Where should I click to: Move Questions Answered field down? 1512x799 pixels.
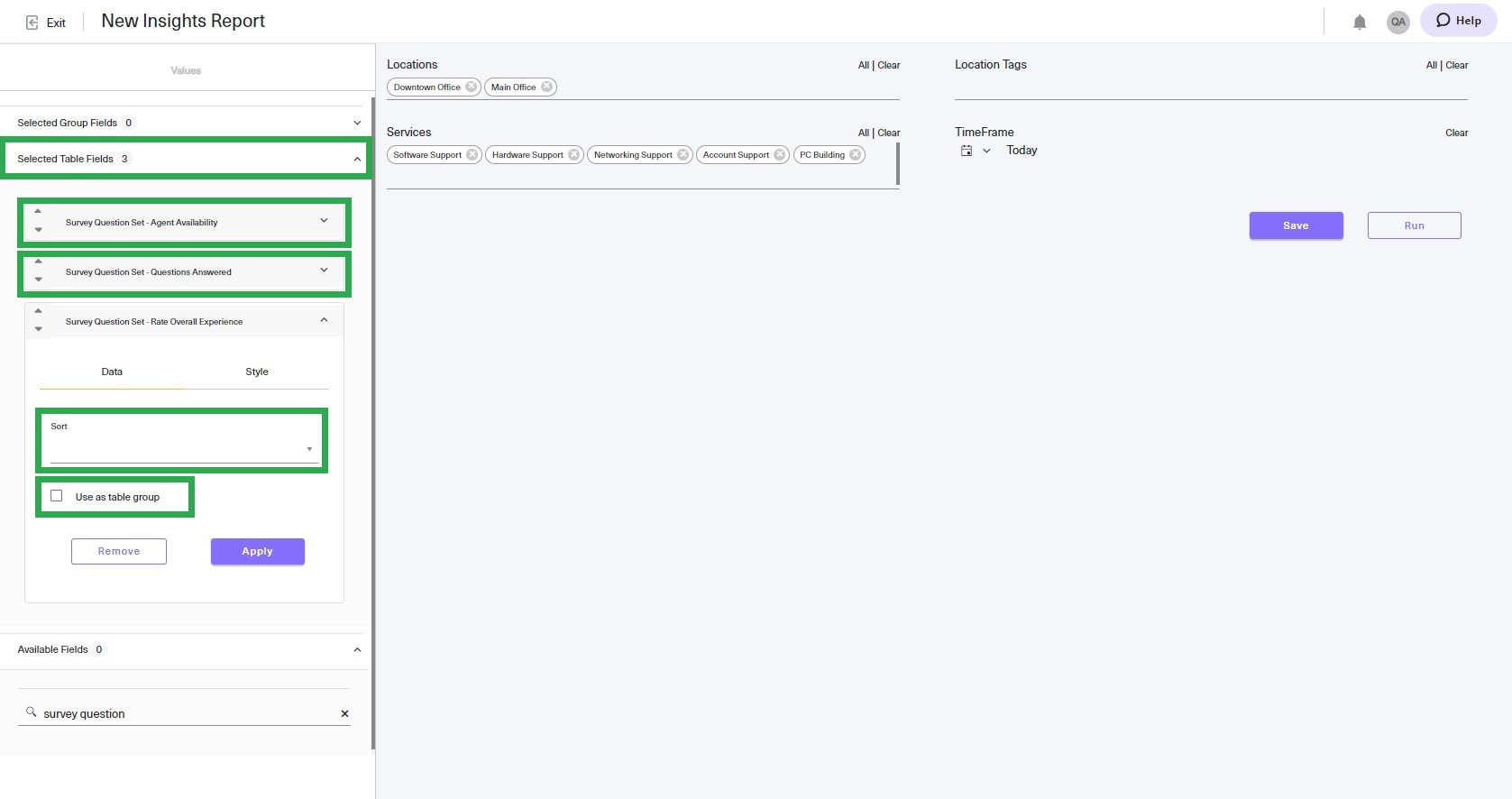coord(38,280)
